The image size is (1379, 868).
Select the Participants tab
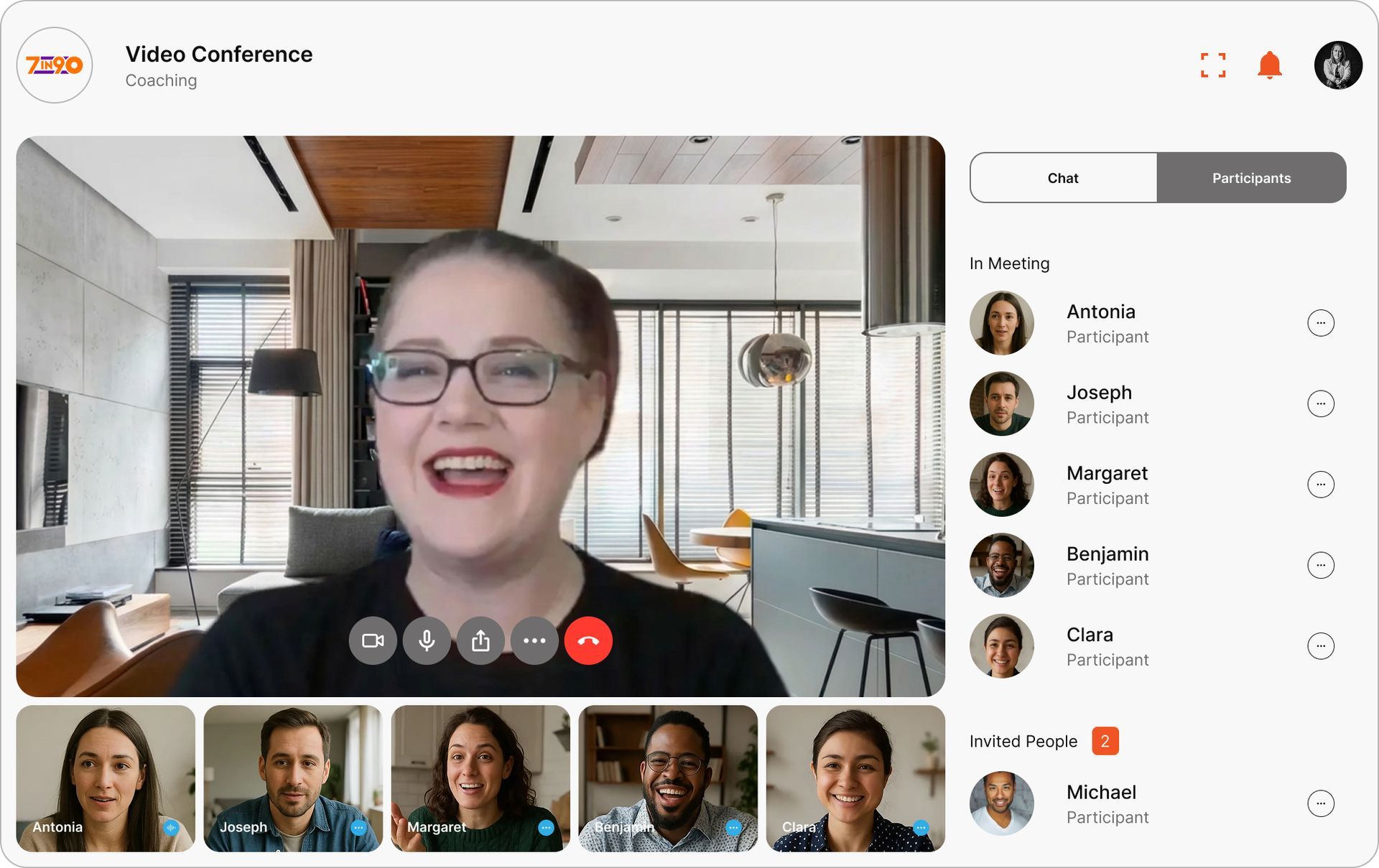(x=1251, y=177)
